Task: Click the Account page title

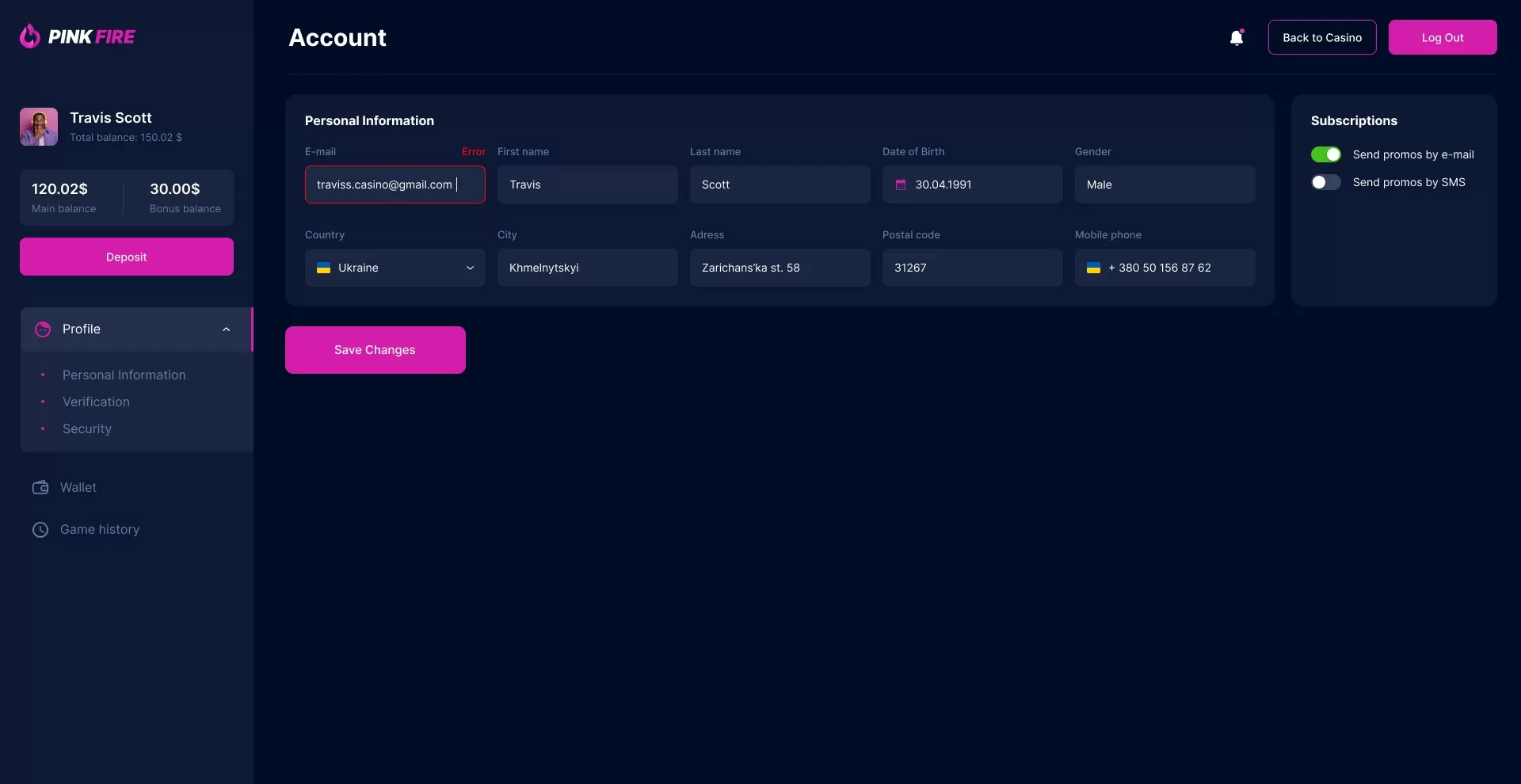Action: pos(337,37)
